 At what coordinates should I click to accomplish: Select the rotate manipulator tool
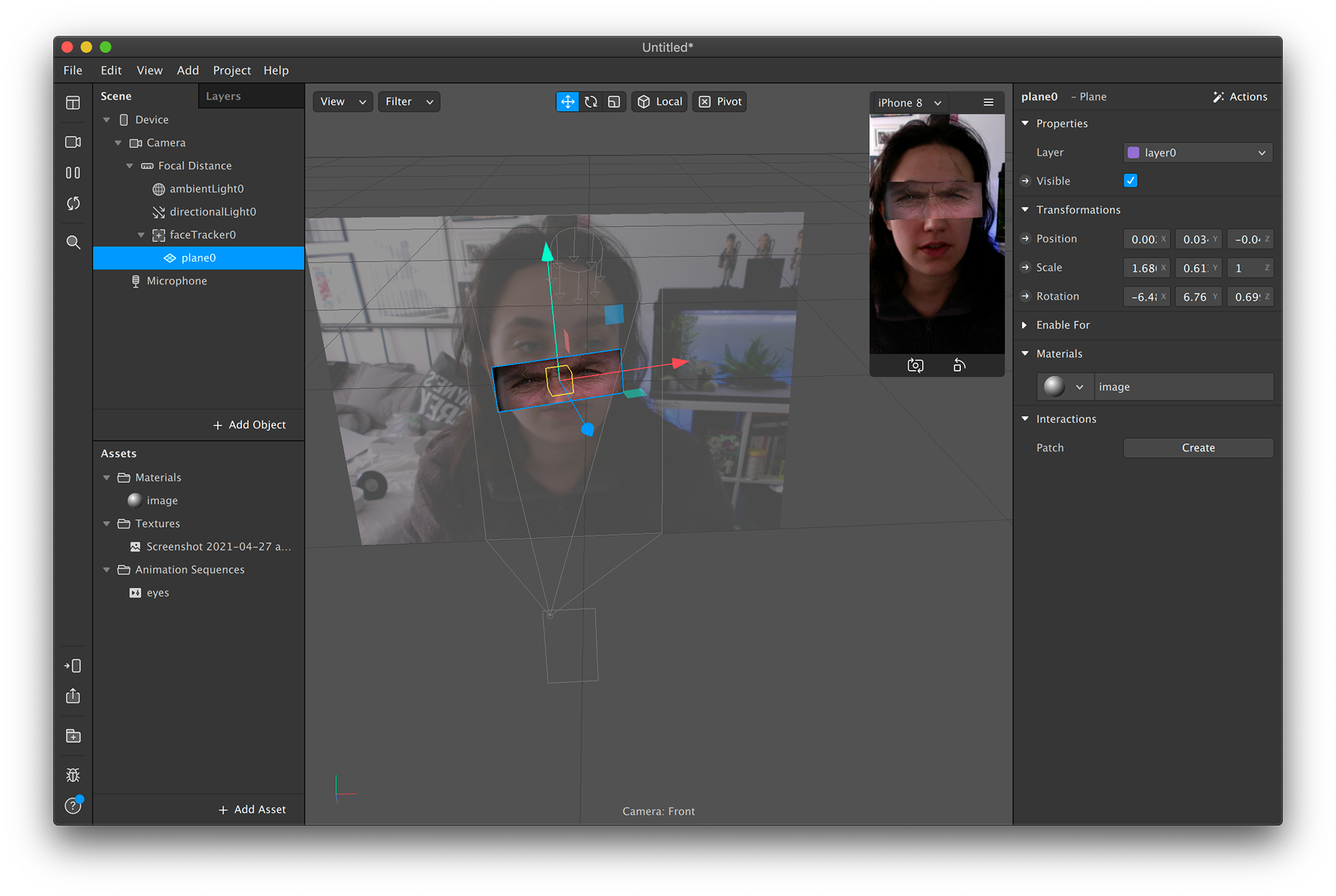click(591, 102)
